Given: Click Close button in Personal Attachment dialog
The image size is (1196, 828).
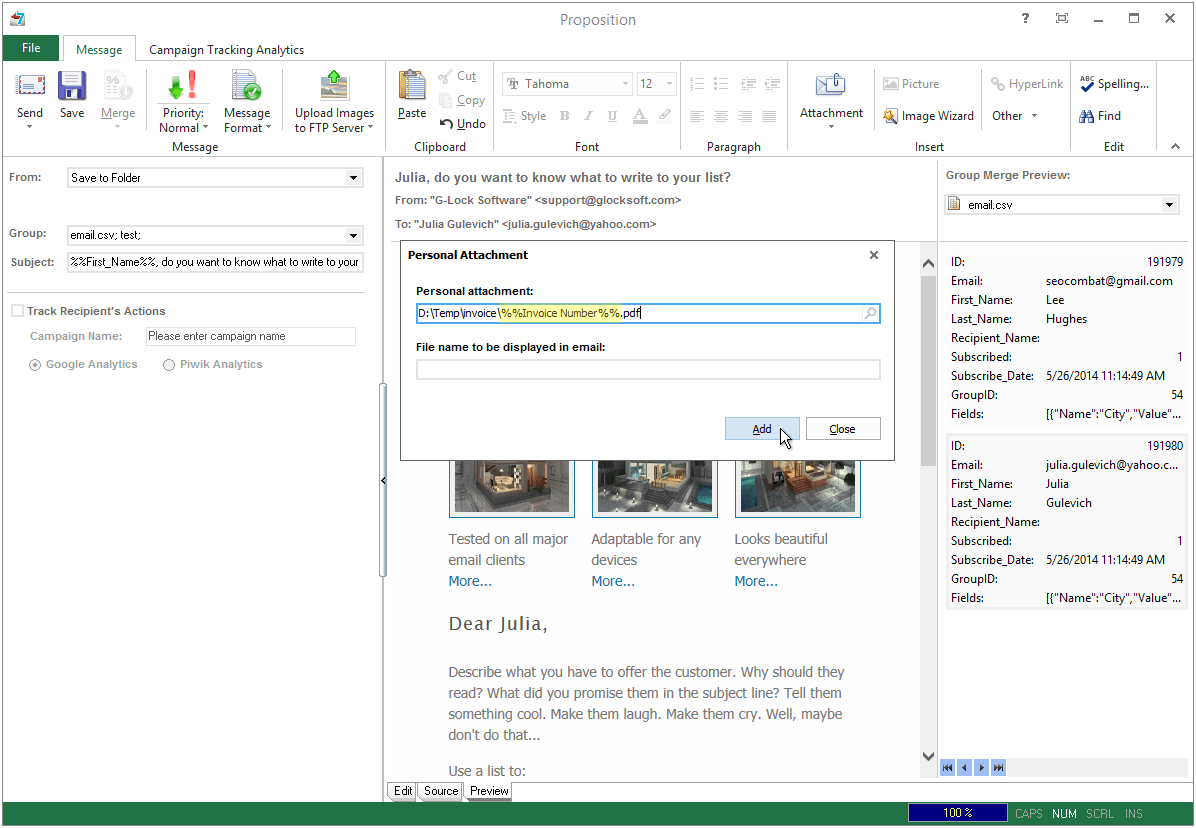Looking at the screenshot, I should [843, 428].
